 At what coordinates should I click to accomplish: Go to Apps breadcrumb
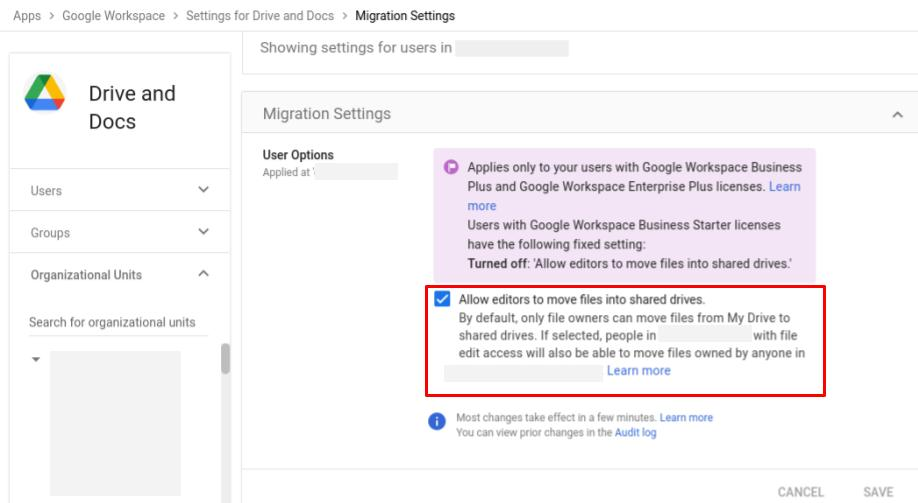tap(27, 16)
